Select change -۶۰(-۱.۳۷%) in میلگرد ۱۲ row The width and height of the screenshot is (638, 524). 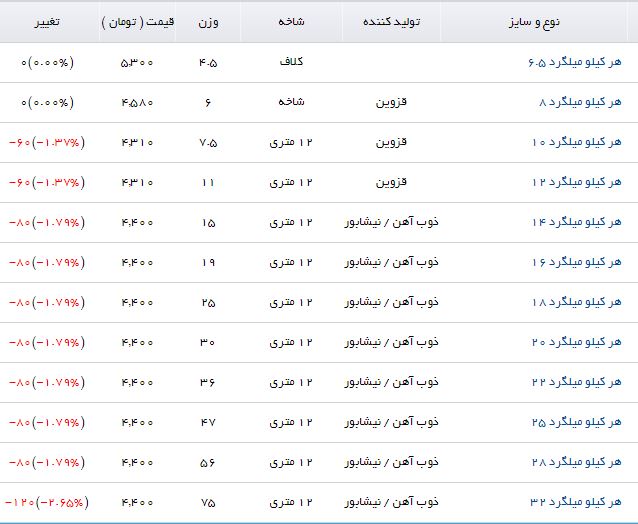point(47,182)
